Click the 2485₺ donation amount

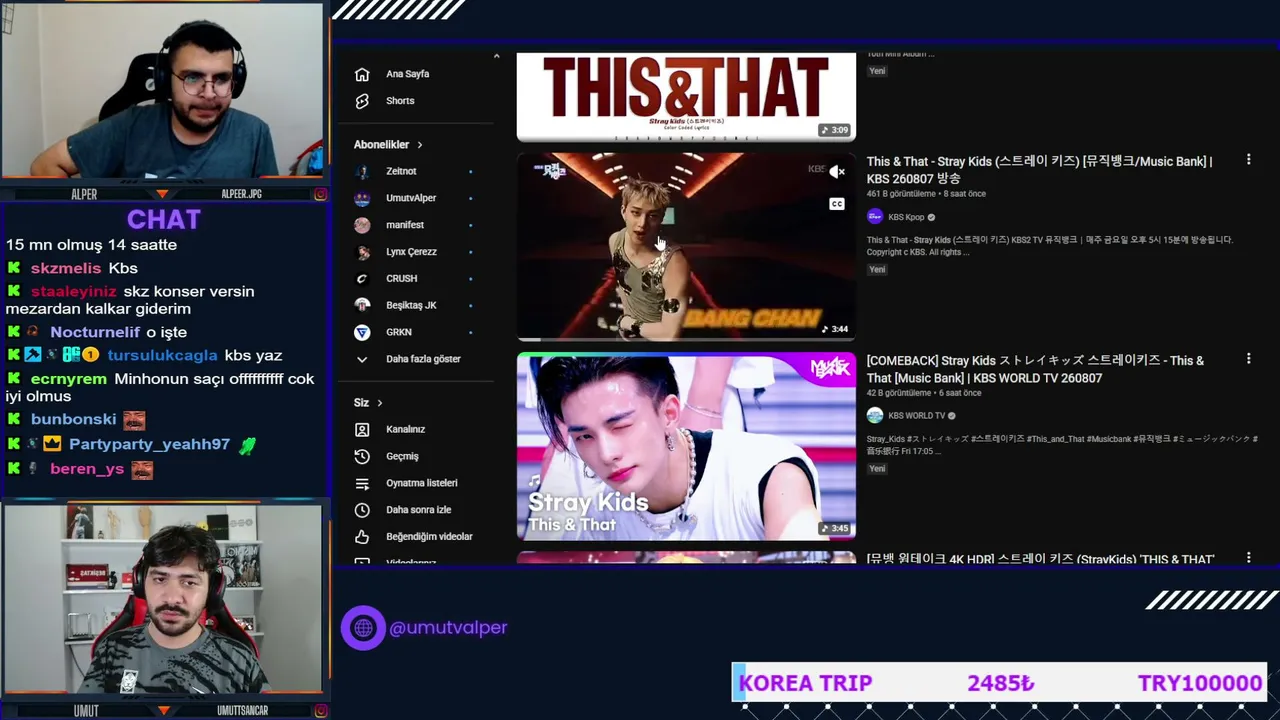[1000, 683]
